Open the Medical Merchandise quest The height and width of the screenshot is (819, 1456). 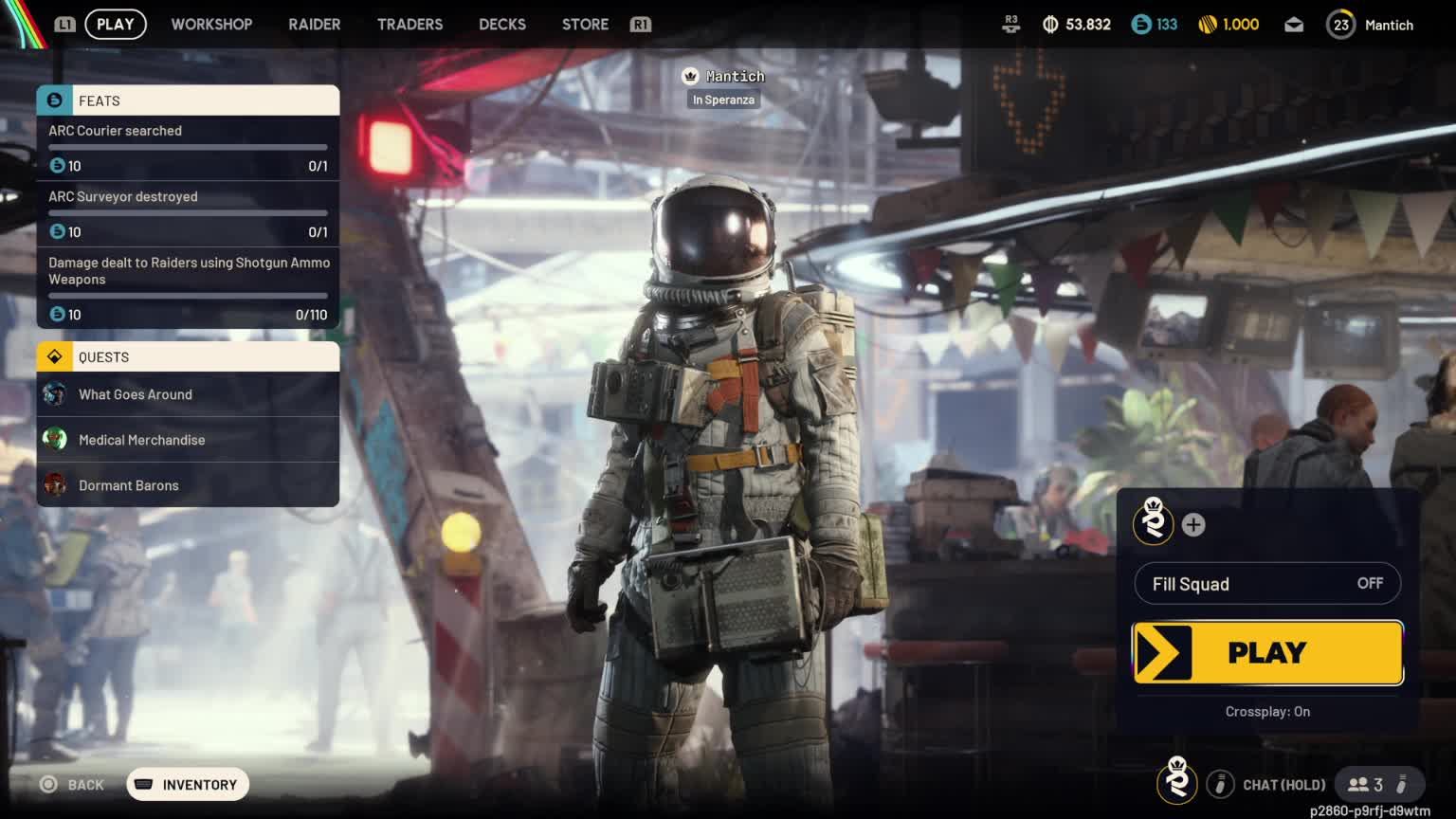coord(188,440)
